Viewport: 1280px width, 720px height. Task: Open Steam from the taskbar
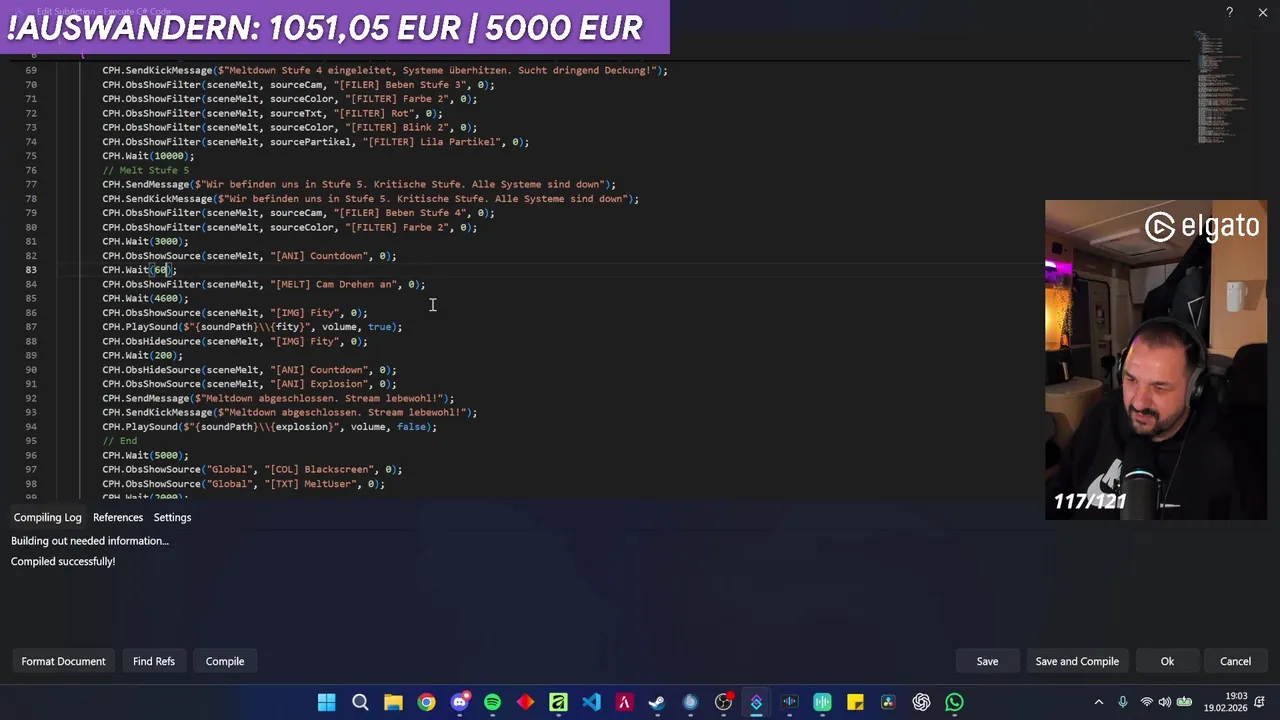click(657, 702)
